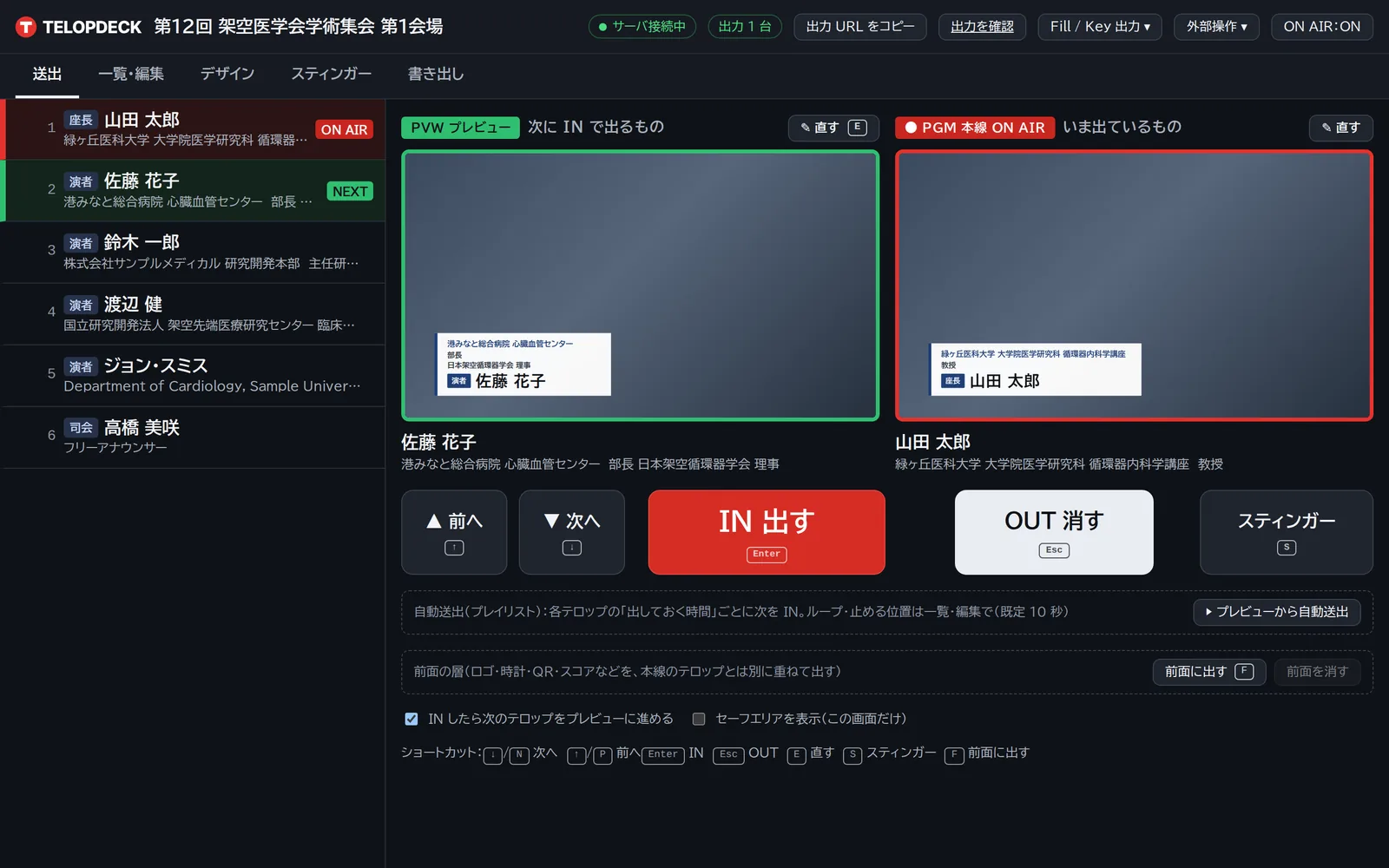Screen dimensions: 1389x868
Task: Click the サーバ接続中 status indicator
Action: coord(642,27)
